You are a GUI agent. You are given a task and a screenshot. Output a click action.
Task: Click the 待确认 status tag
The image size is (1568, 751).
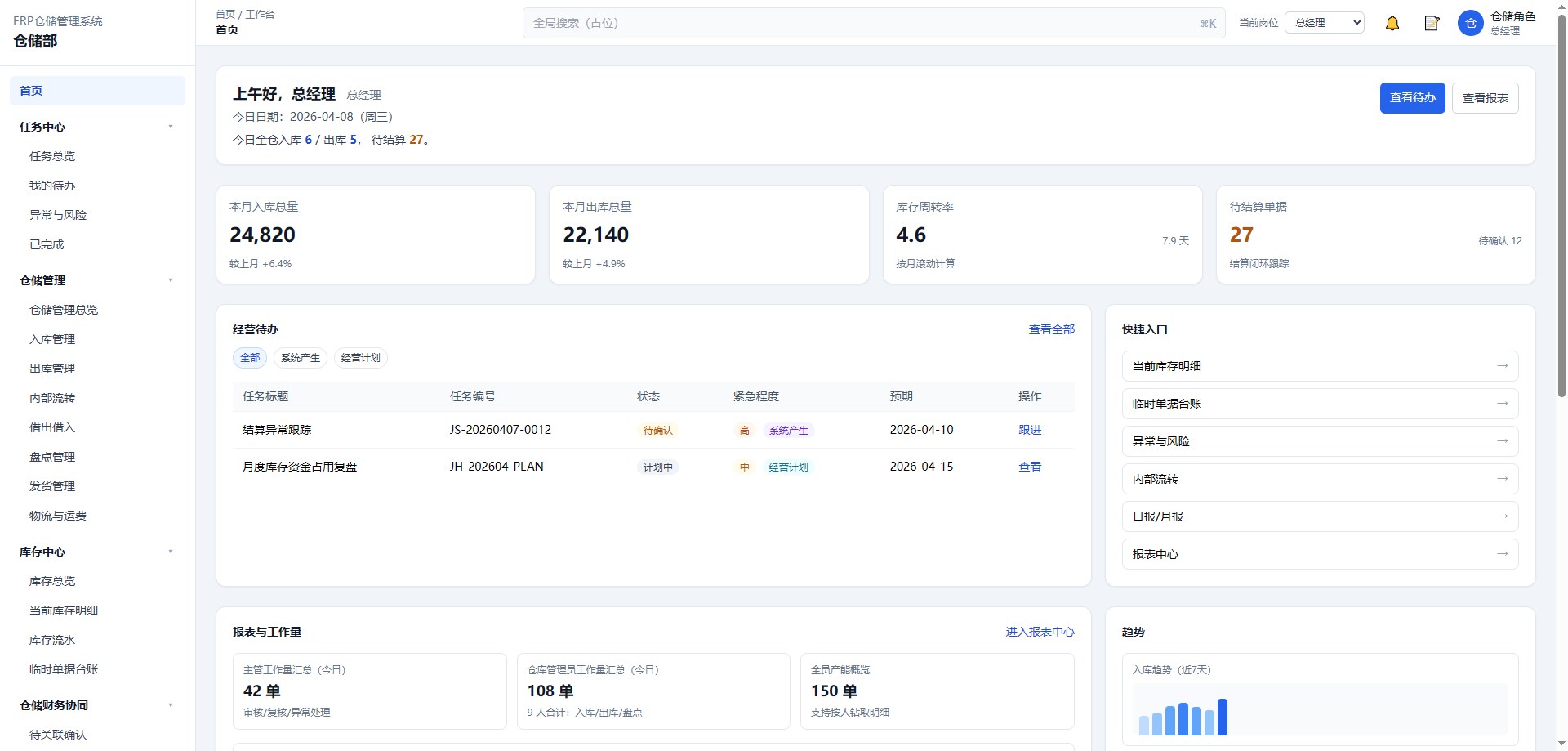click(x=657, y=431)
